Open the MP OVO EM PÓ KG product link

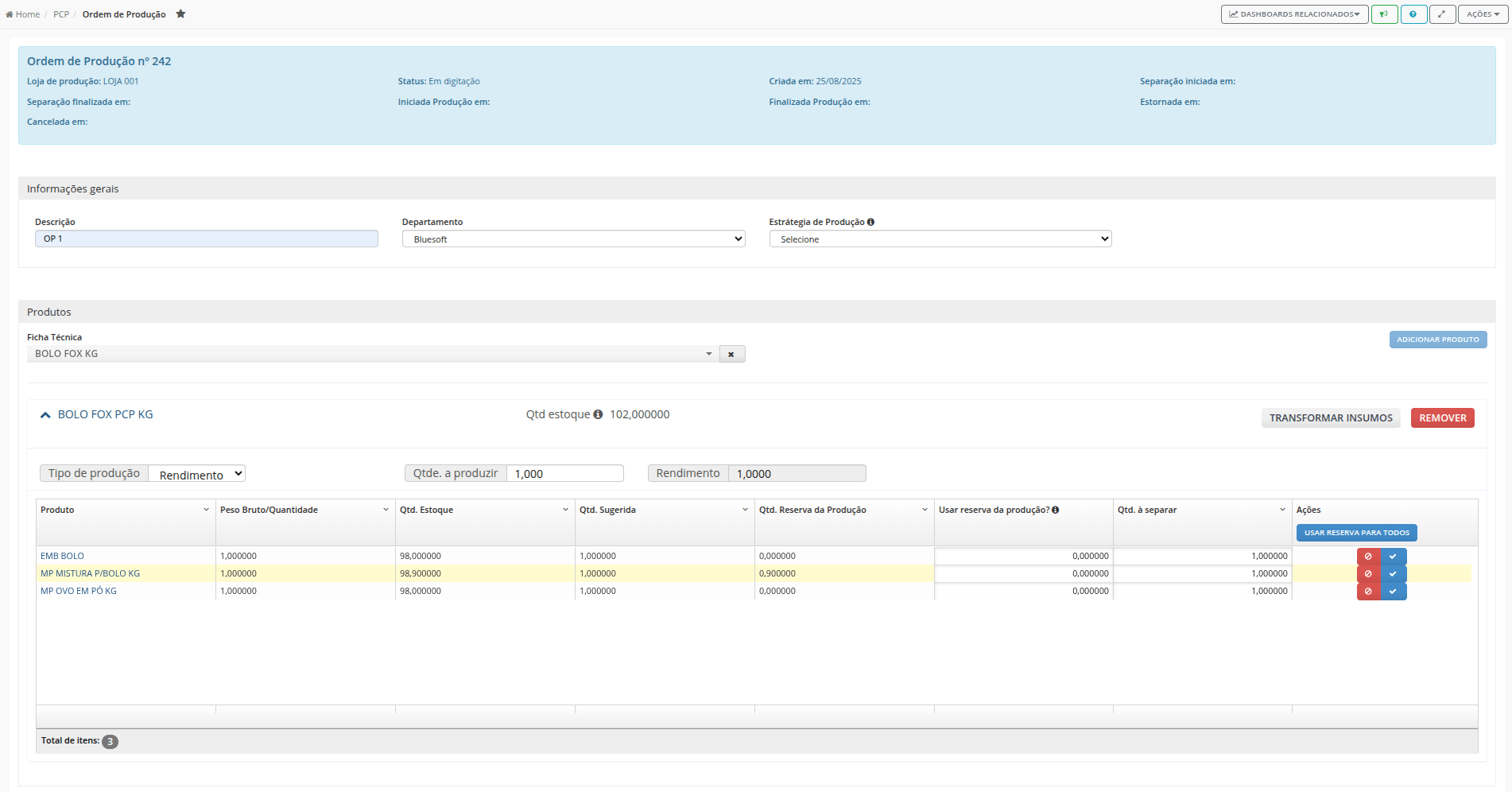[x=79, y=592]
